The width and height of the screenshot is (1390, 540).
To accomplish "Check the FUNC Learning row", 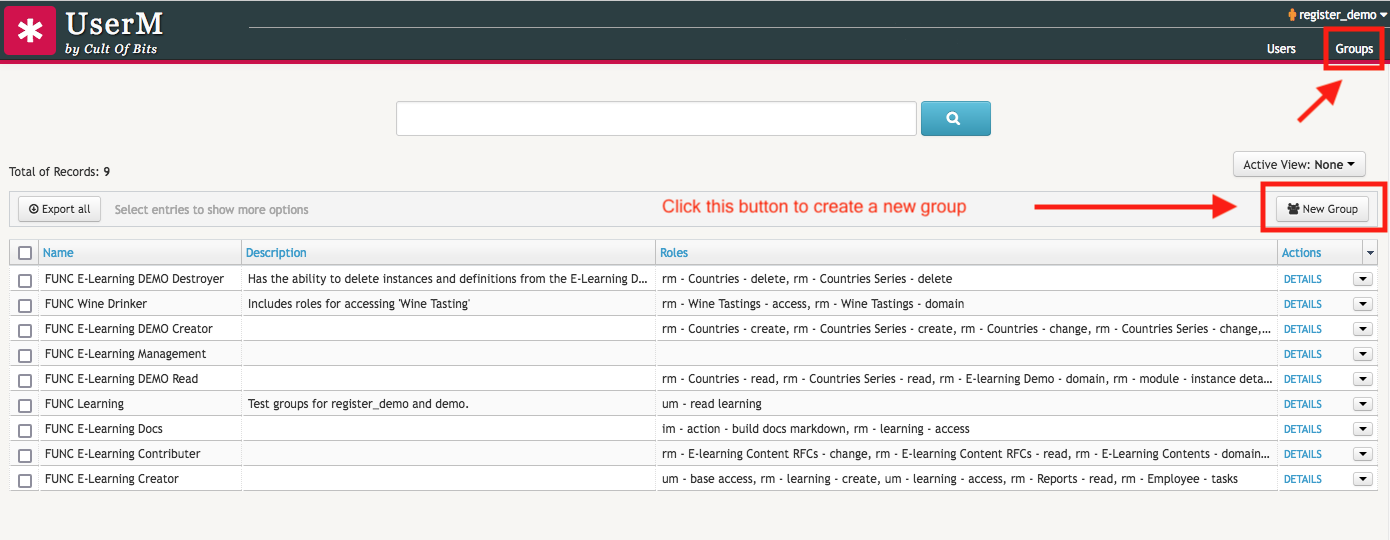I will tap(25, 405).
